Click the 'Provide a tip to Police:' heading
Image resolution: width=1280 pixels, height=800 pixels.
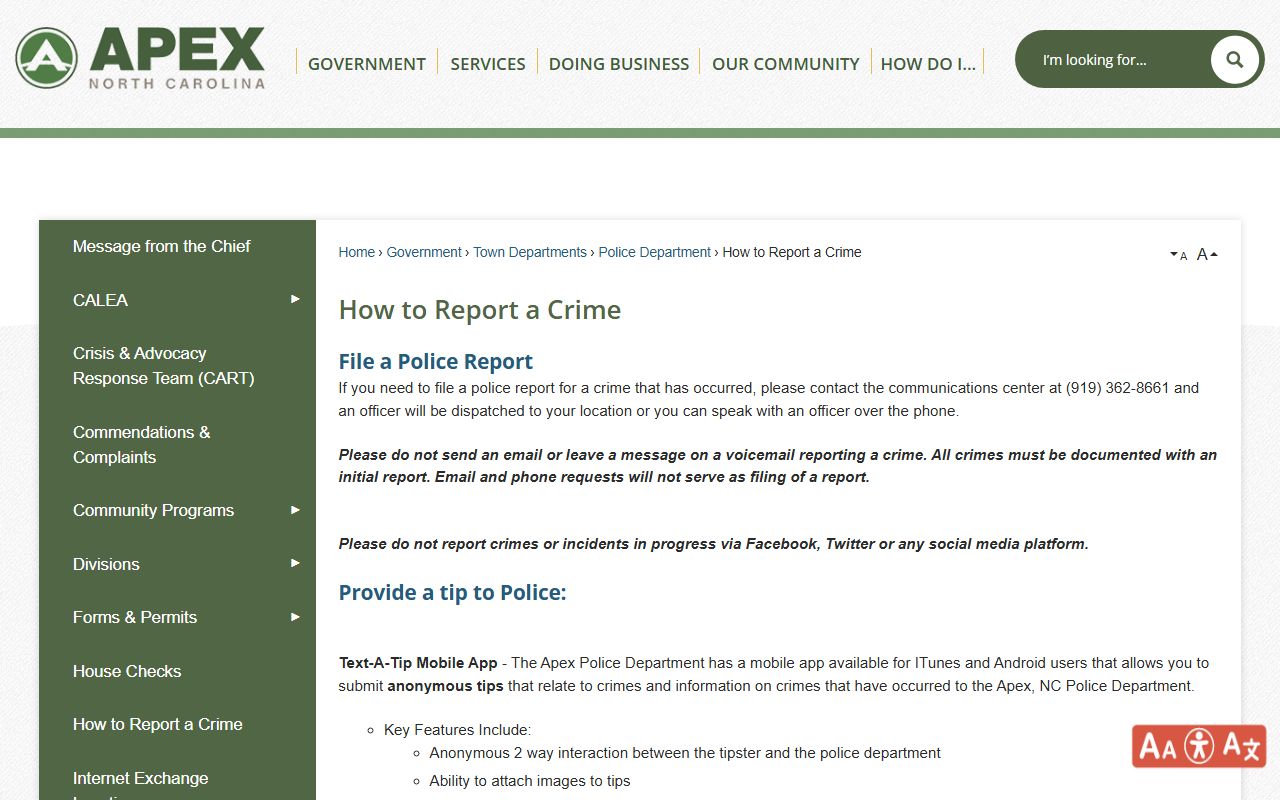[453, 592]
